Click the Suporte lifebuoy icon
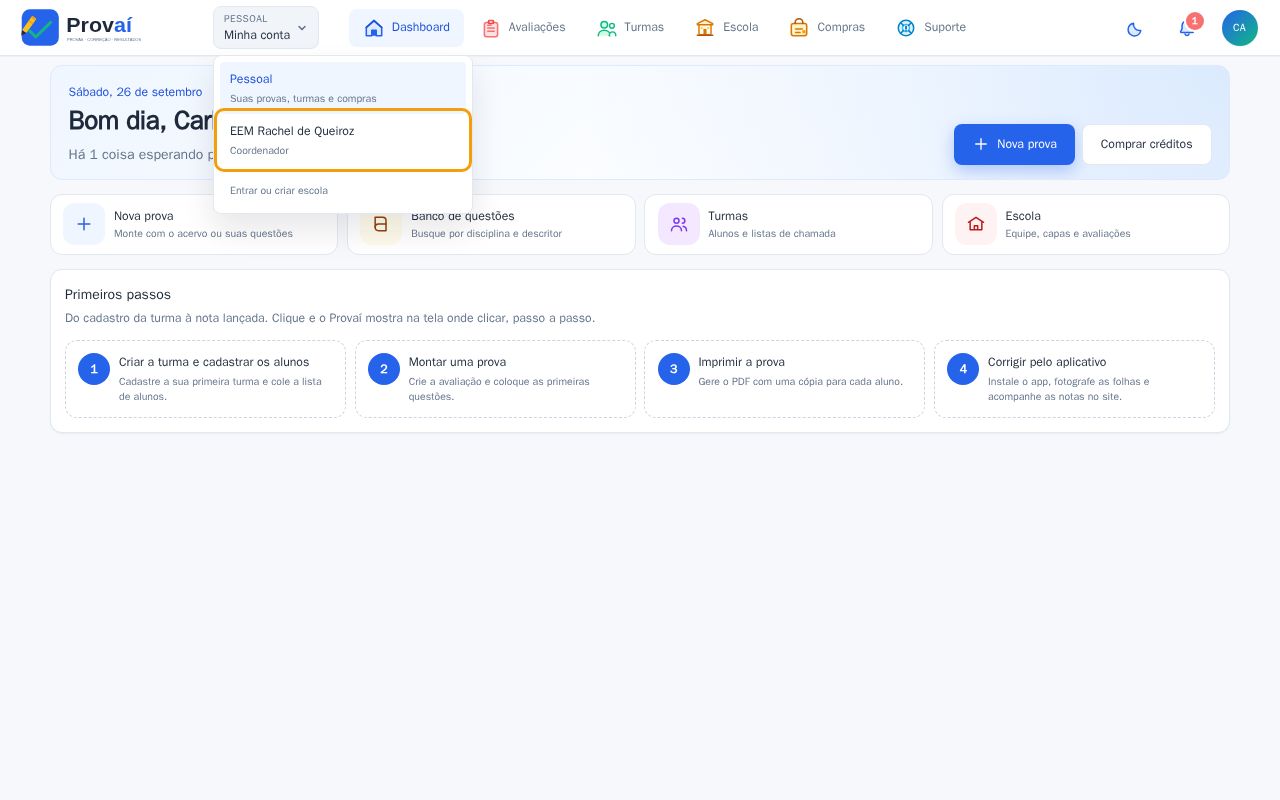 click(906, 28)
